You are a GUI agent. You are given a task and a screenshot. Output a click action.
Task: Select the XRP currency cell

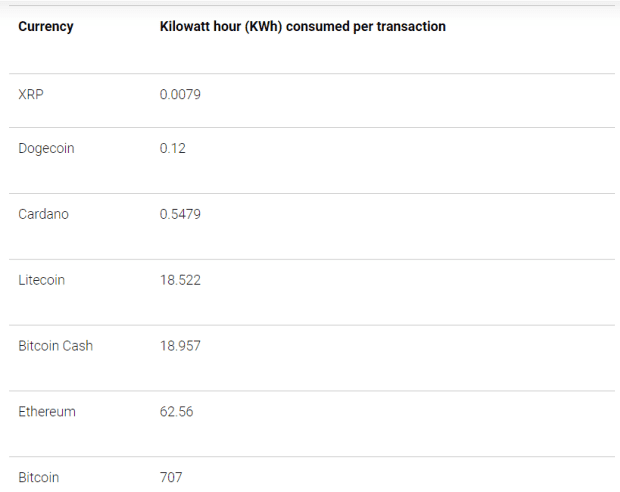tap(31, 93)
